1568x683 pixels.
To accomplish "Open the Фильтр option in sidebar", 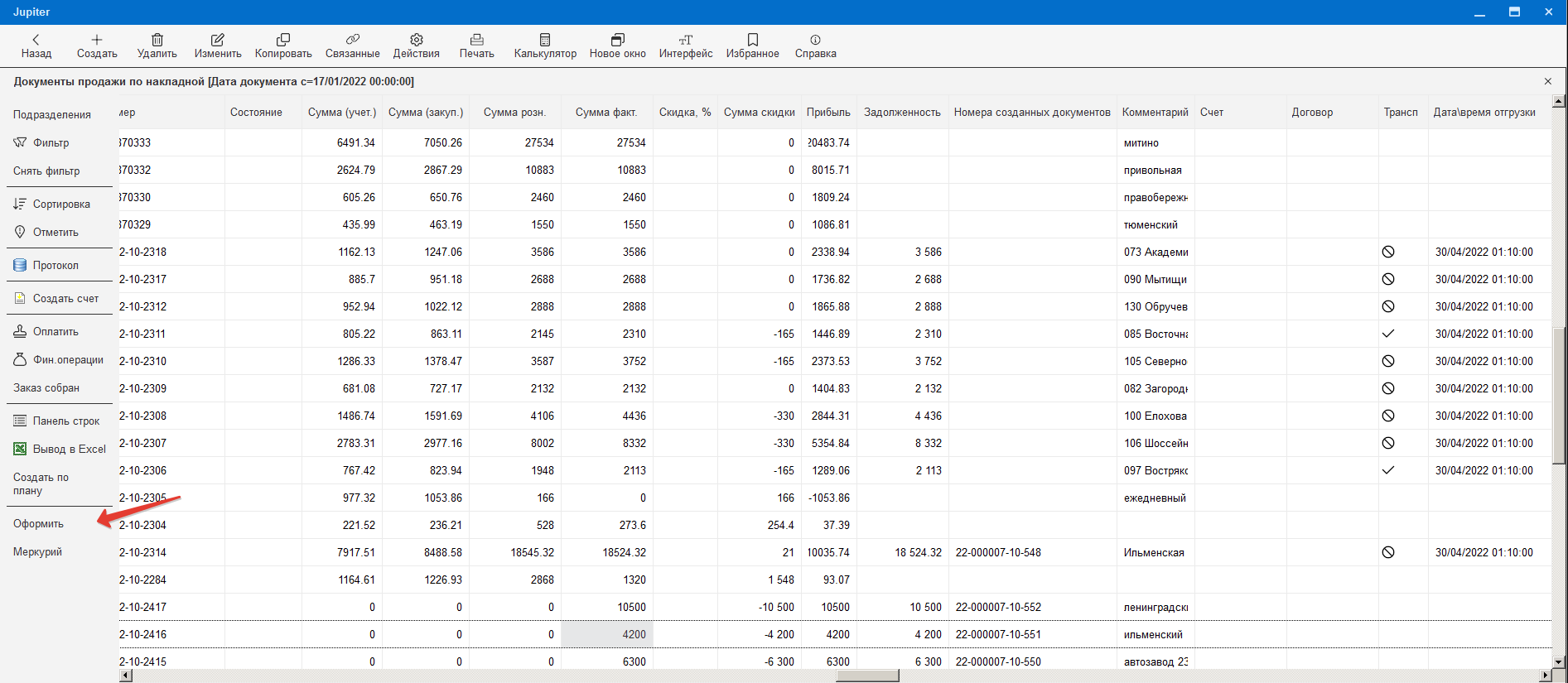I will (42, 142).
